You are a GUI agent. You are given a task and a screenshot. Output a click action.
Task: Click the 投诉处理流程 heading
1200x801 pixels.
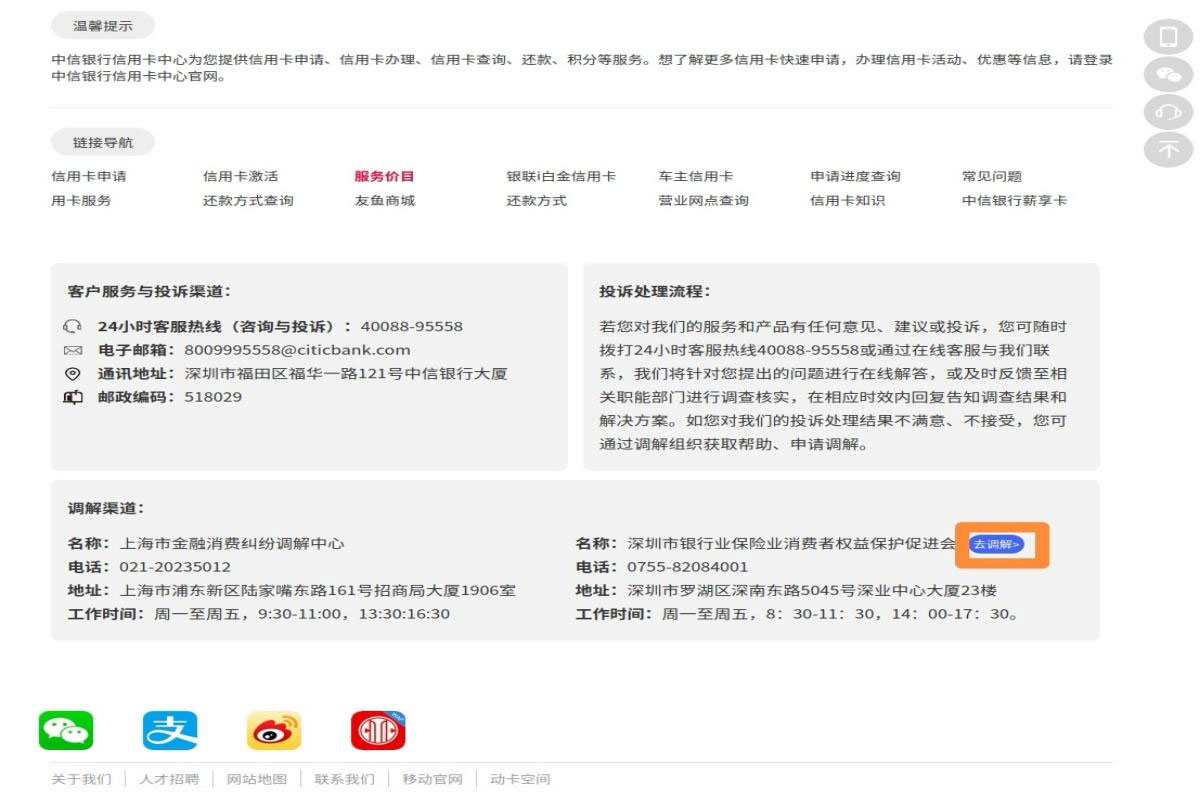[655, 291]
